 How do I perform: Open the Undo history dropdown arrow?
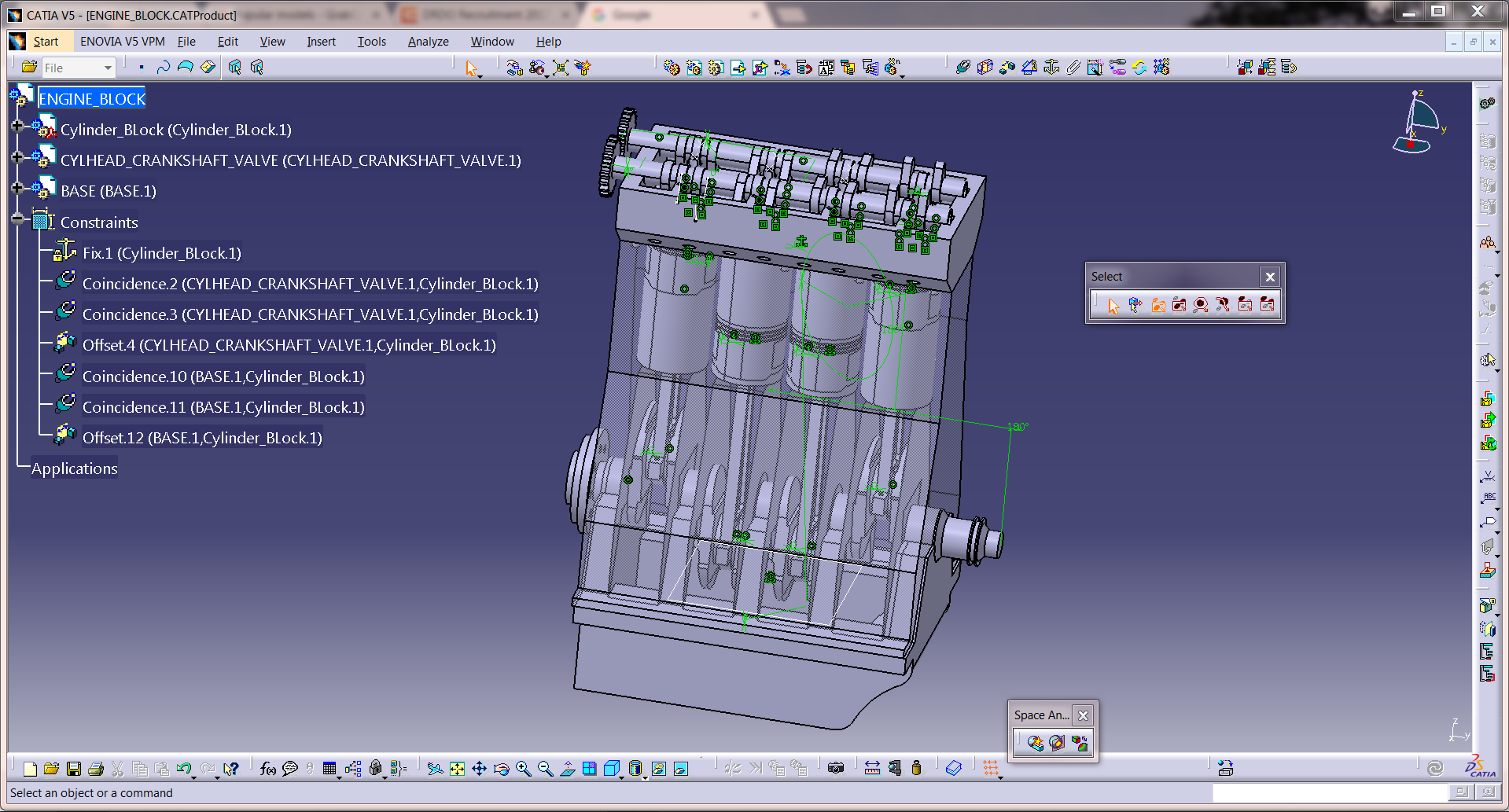193,777
